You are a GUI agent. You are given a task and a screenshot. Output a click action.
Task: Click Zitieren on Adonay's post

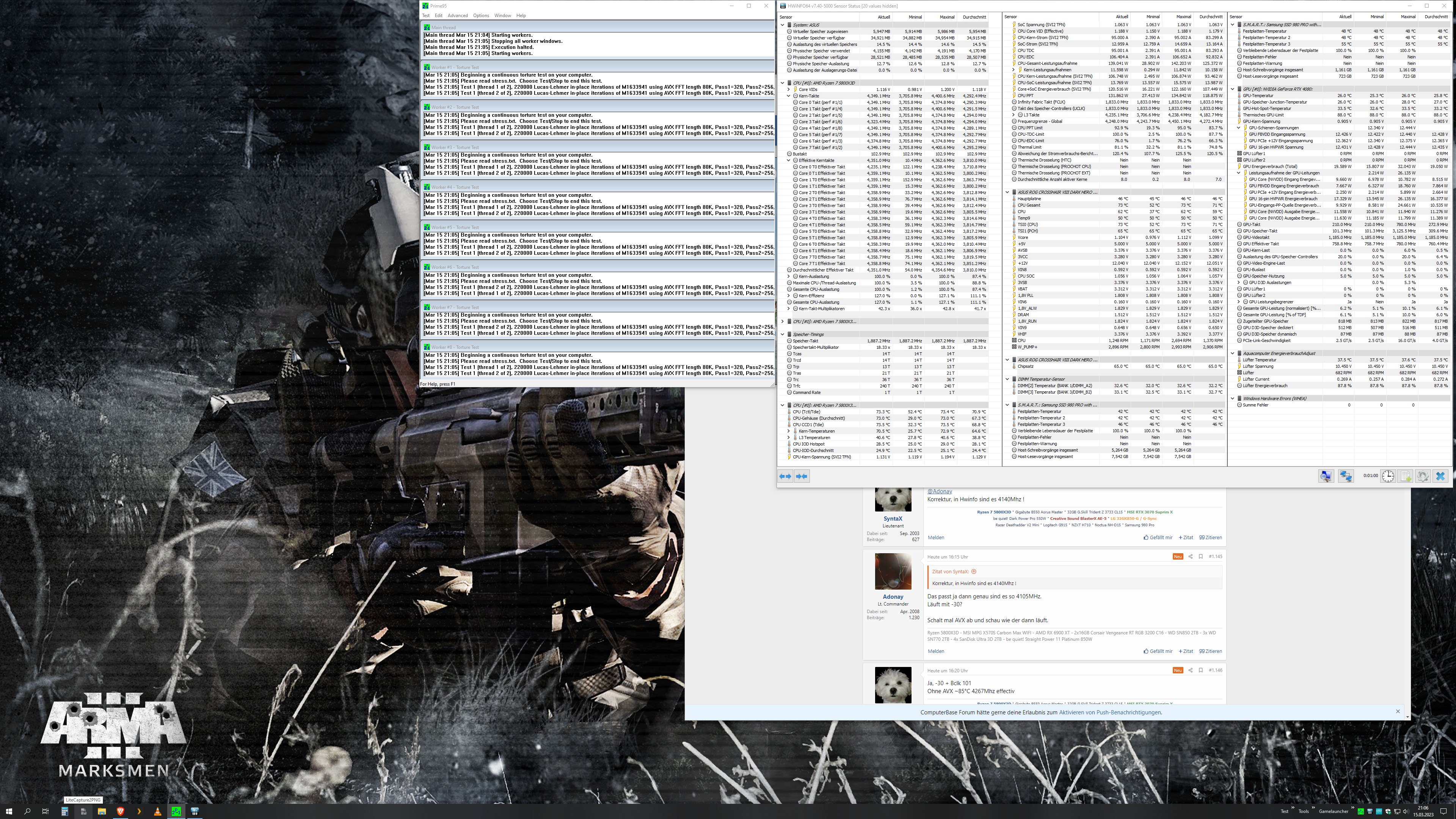point(1210,651)
